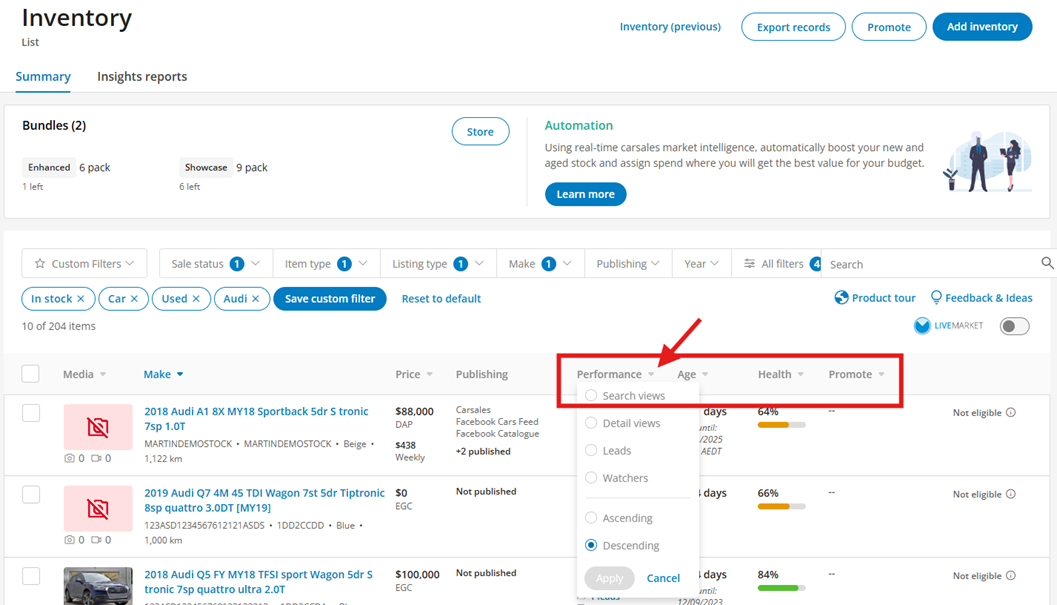Choose Ascending sort order radio
The image size is (1057, 605).
(591, 518)
